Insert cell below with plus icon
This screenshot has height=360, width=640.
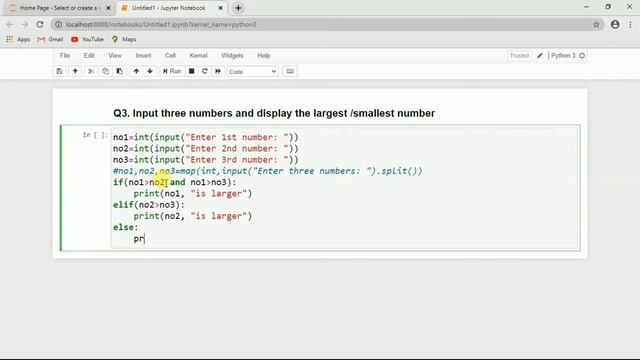click(75, 71)
